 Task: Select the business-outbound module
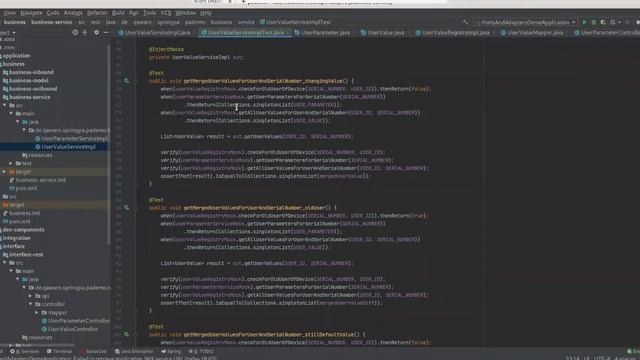(30, 89)
